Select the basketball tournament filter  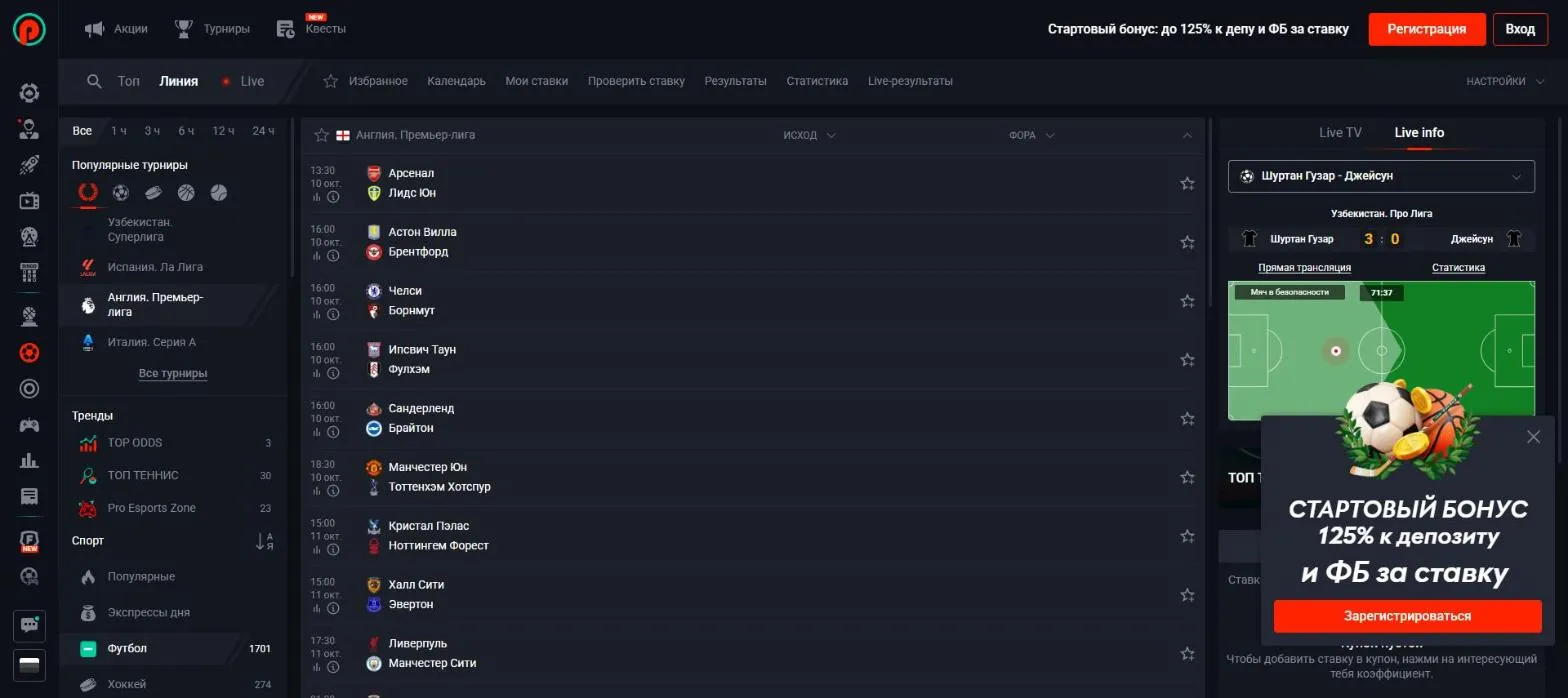pyautogui.click(x=186, y=192)
